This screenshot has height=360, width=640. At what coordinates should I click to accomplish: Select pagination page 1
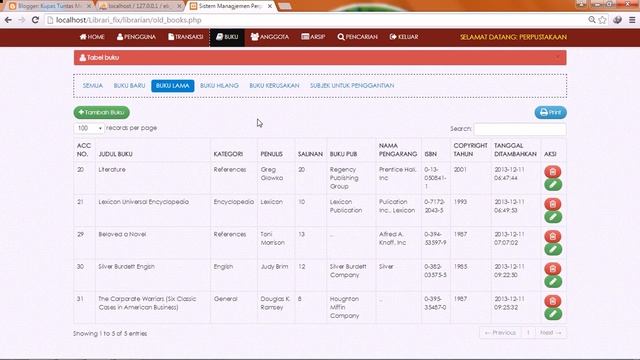pyautogui.click(x=528, y=333)
